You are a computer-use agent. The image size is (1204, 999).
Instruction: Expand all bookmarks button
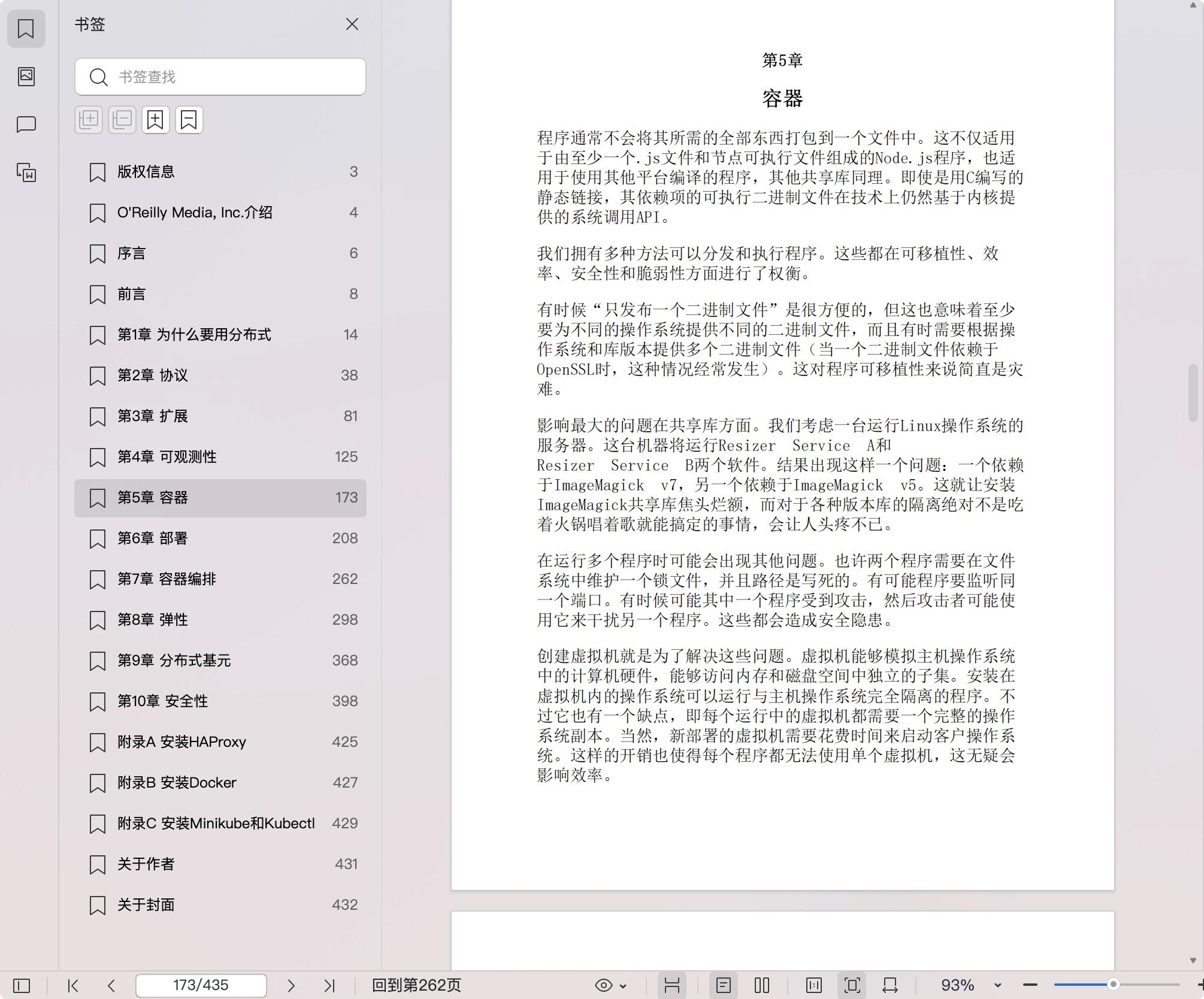[x=89, y=120]
